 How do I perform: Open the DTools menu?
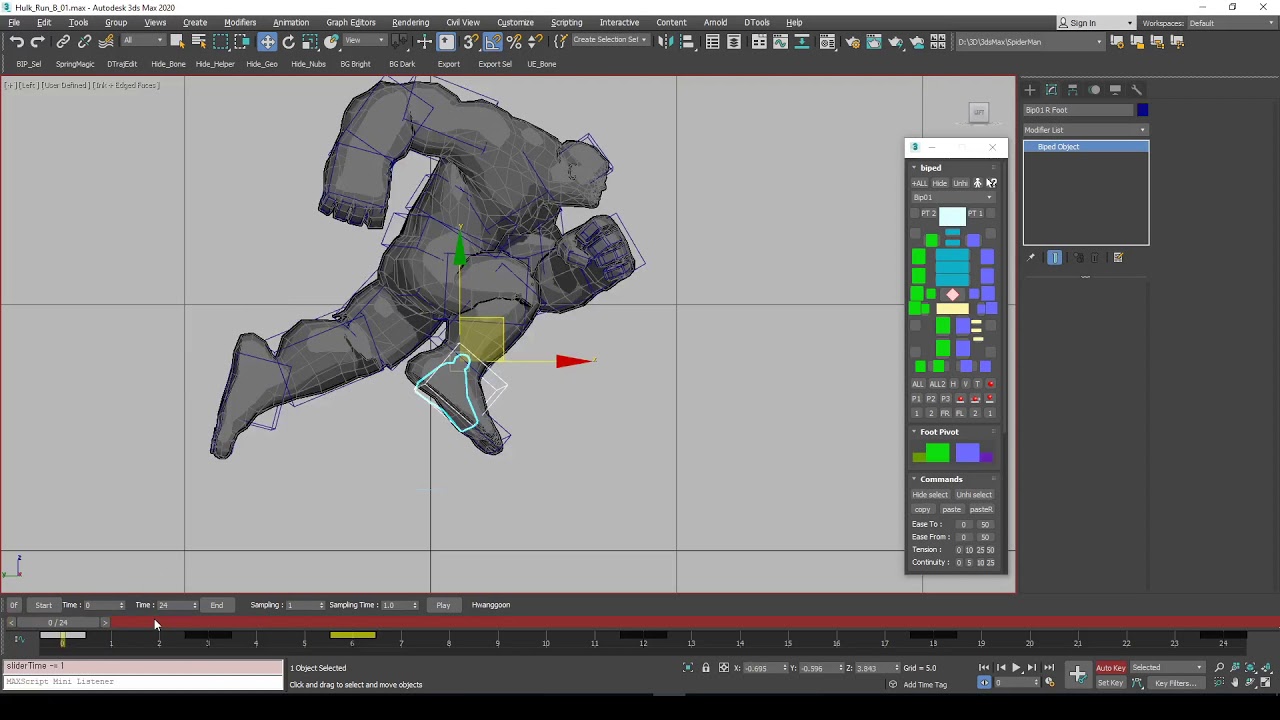coord(757,22)
